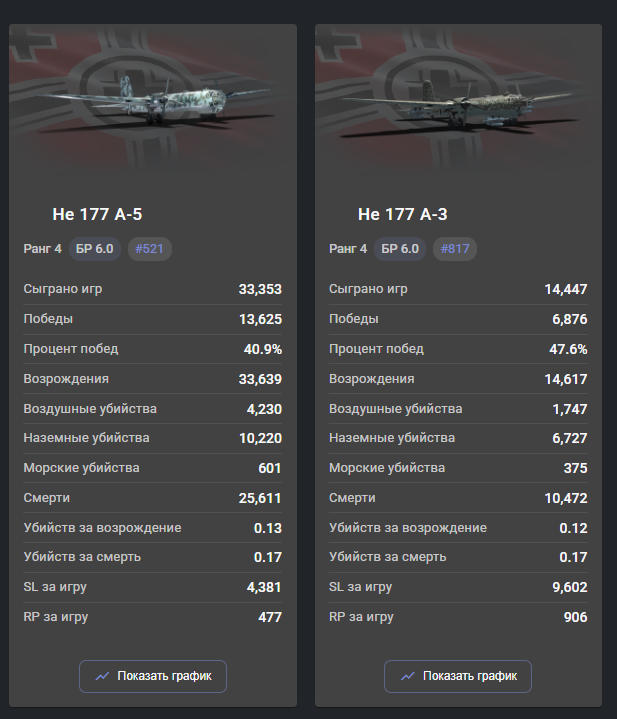Click the He 177 A-3 title

[x=409, y=214]
